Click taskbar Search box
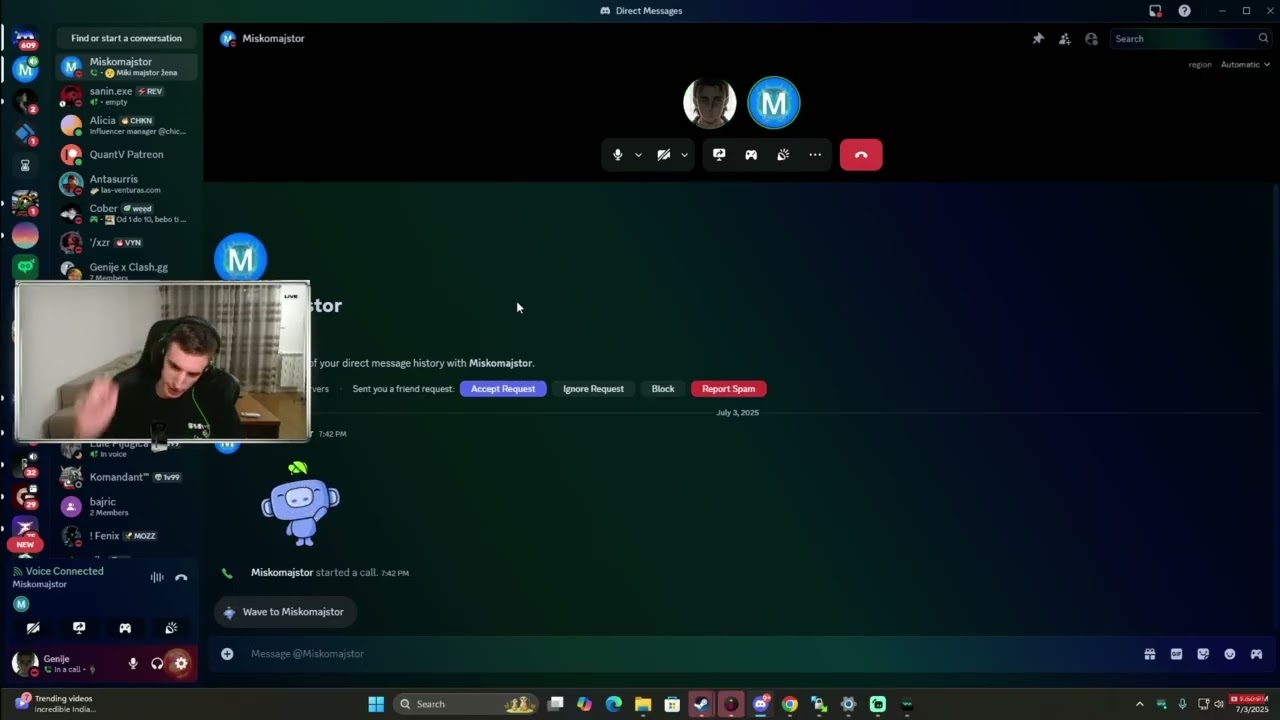 (464, 704)
